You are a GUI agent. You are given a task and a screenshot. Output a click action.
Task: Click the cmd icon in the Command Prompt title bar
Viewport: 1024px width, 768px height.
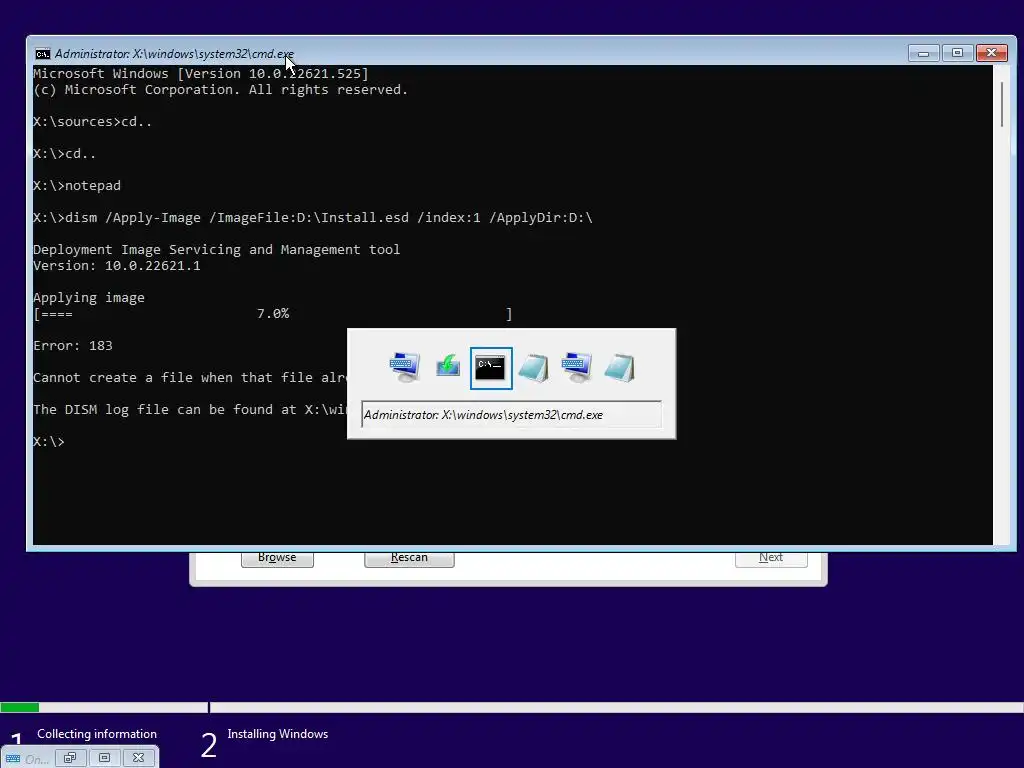pos(42,54)
